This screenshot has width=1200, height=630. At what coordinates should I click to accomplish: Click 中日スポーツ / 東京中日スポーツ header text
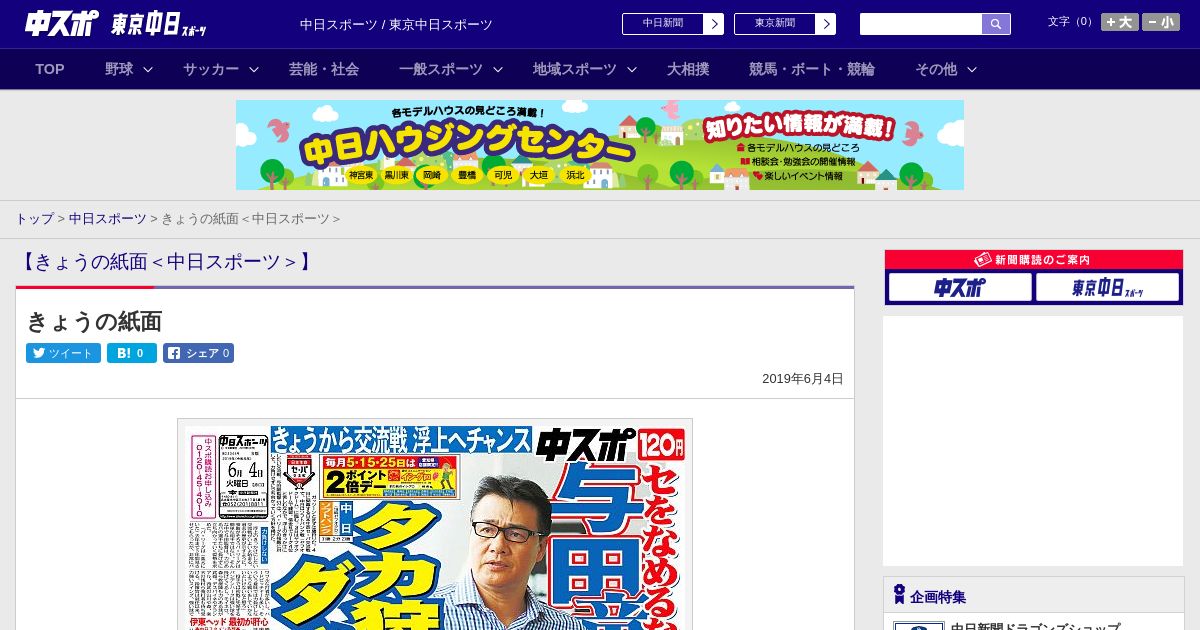tap(396, 24)
